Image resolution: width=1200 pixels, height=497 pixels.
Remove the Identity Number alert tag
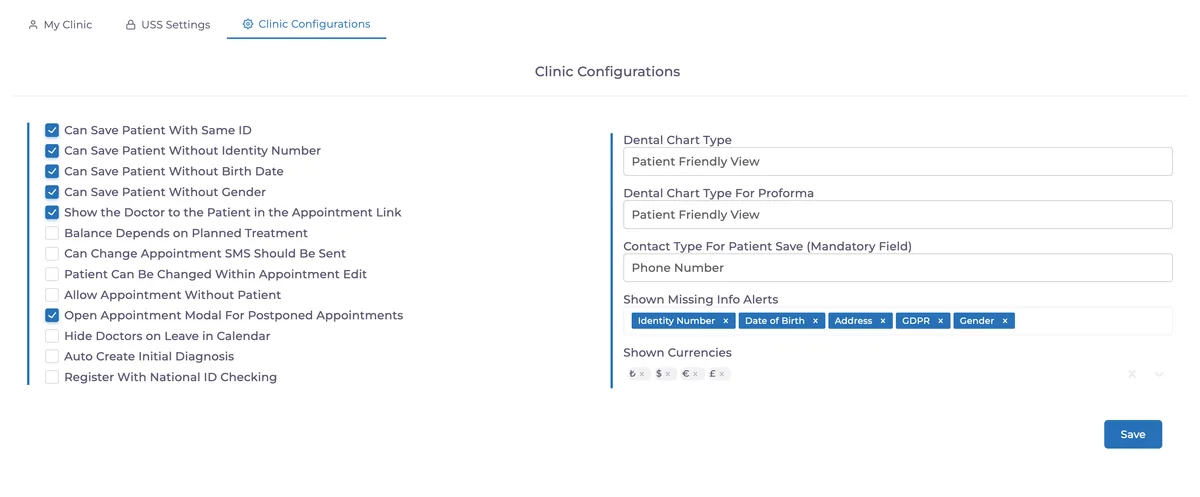pyautogui.click(x=726, y=321)
